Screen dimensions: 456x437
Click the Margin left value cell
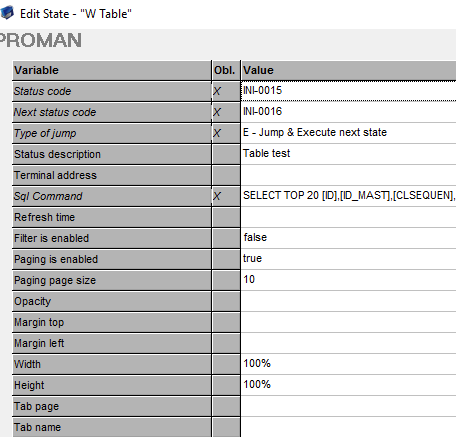[x=348, y=343]
